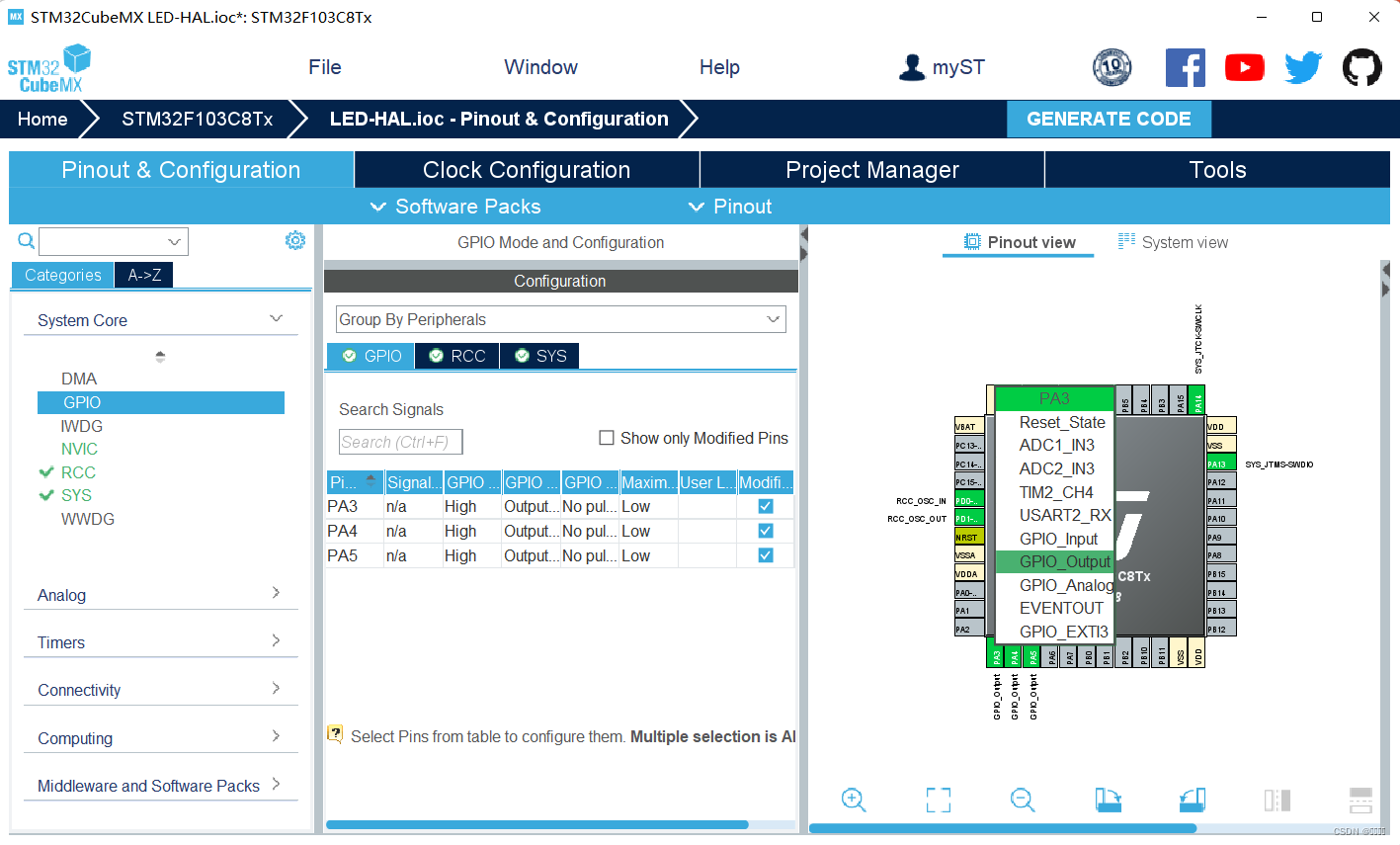The image size is (1400, 845).
Task: Collapse left panel with the splitter arrow
Action: point(803,234)
